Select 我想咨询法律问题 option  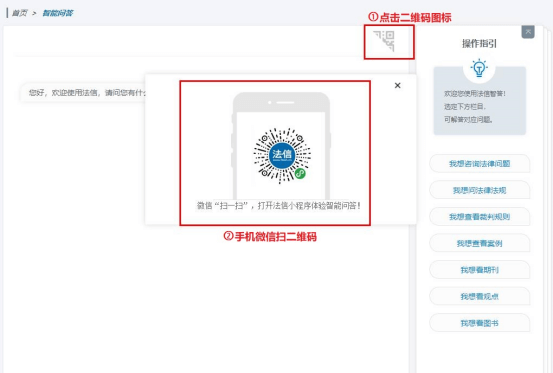click(479, 164)
